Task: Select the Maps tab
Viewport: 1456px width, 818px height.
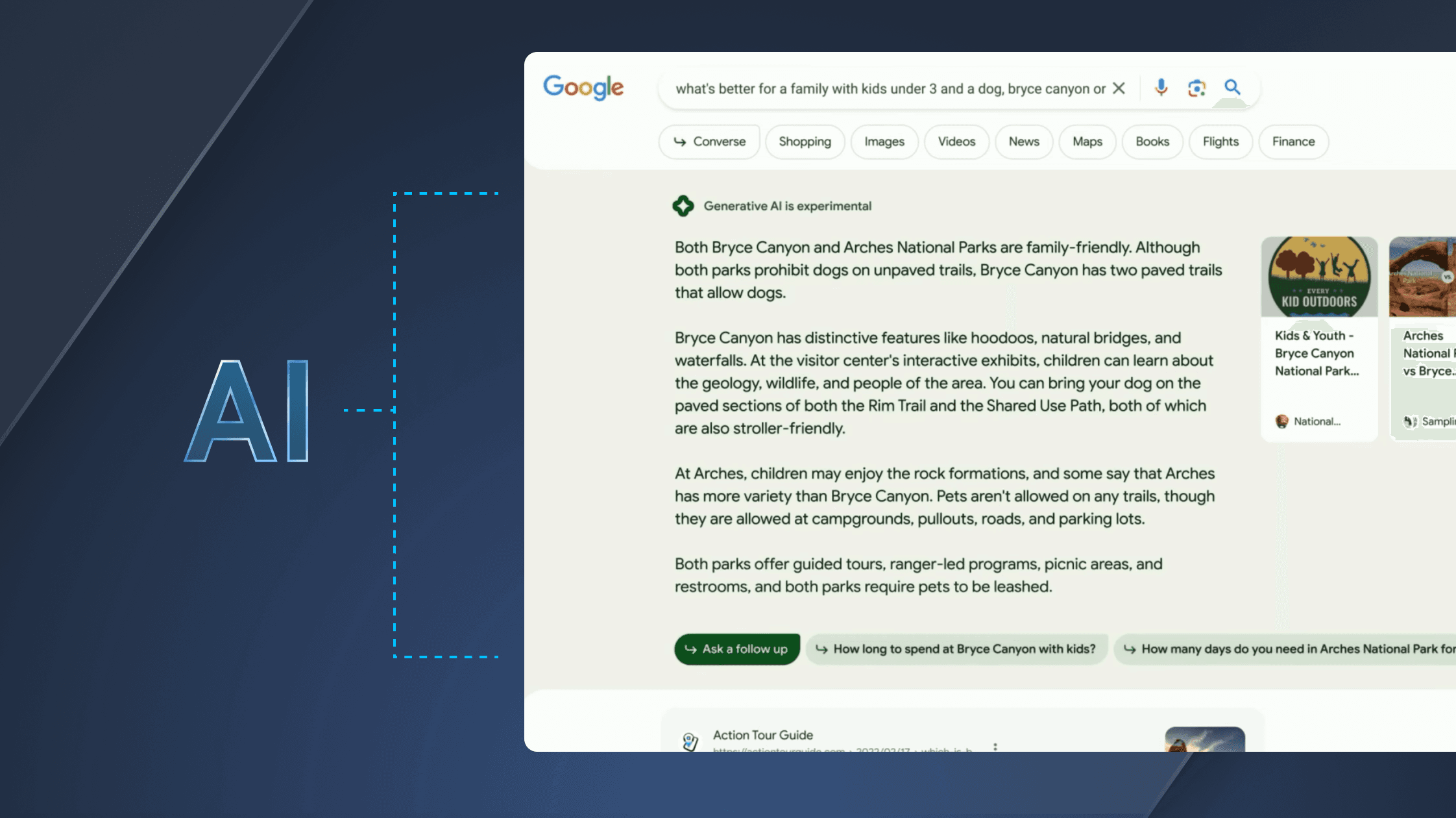Action: tap(1087, 141)
